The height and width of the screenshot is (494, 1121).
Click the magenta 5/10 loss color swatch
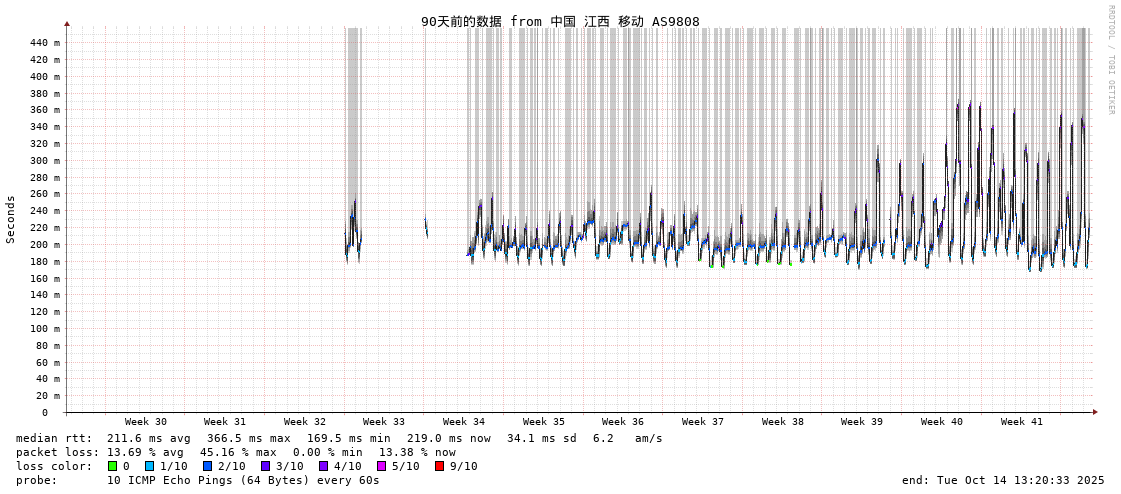tap(381, 466)
